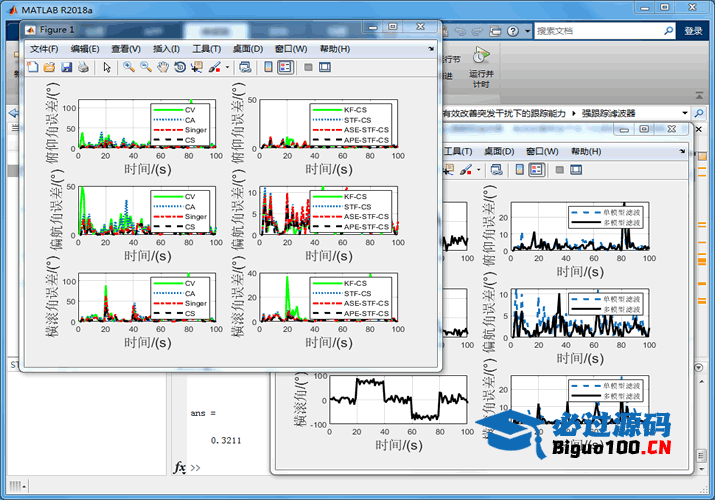Viewport: 715px width, 500px height.
Task: Click search magnifier in documentation search box
Action: (668, 31)
